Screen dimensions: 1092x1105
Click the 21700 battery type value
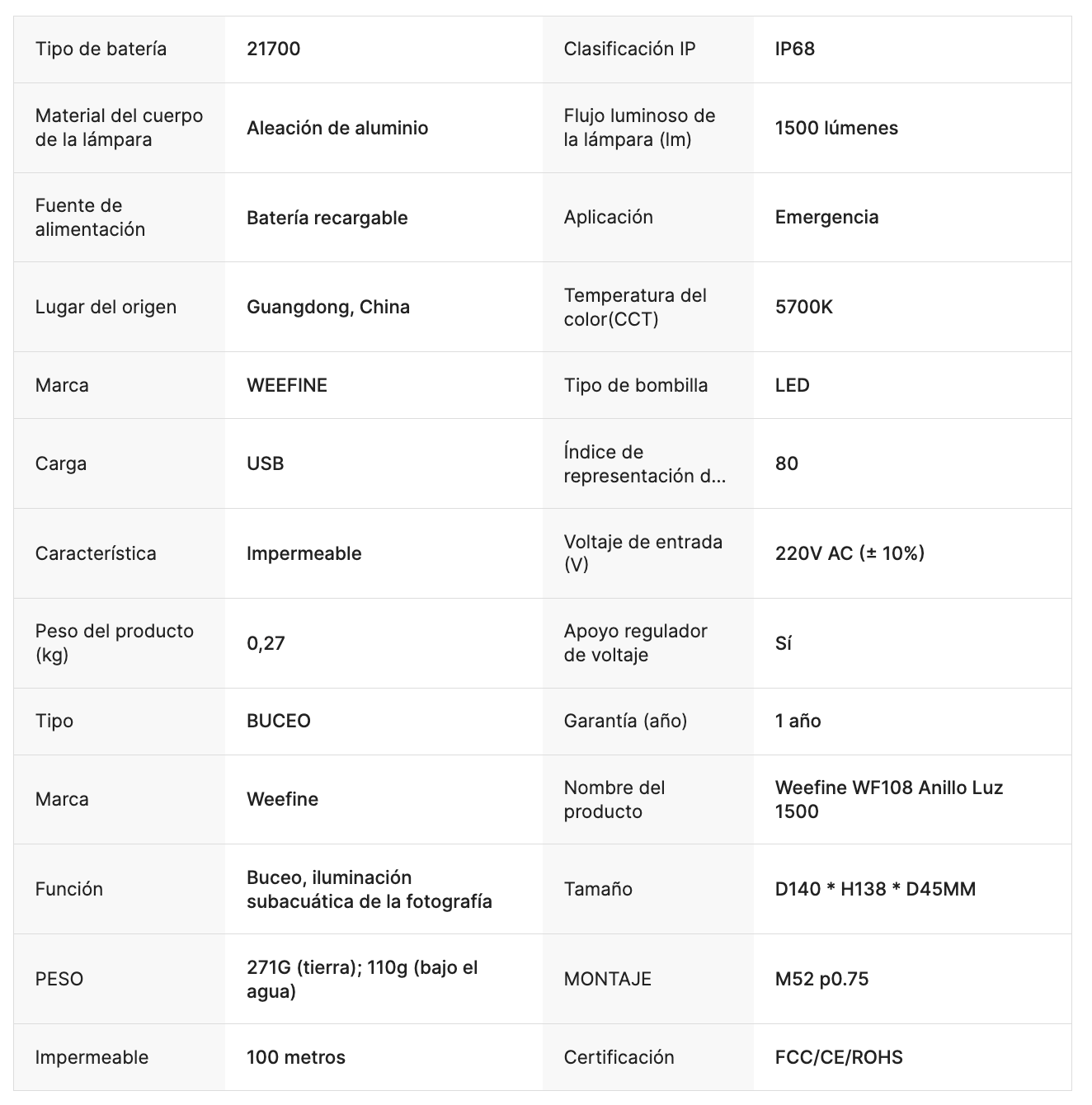pyautogui.click(x=273, y=49)
